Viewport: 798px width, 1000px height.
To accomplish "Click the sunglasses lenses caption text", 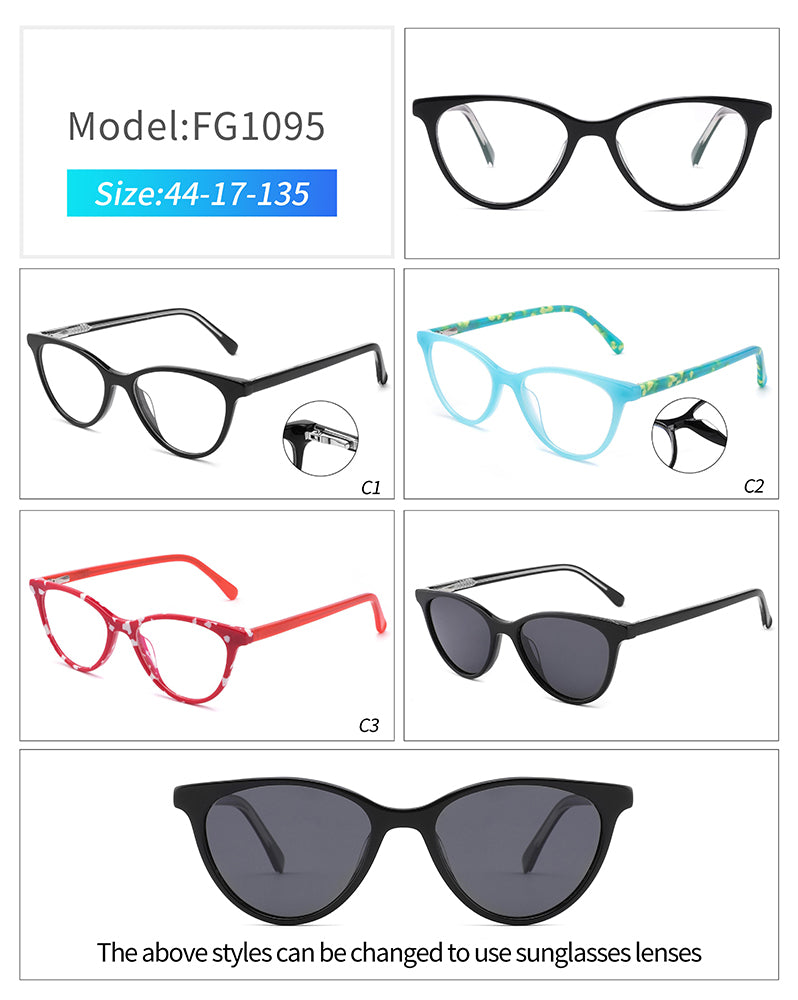I will click(399, 952).
